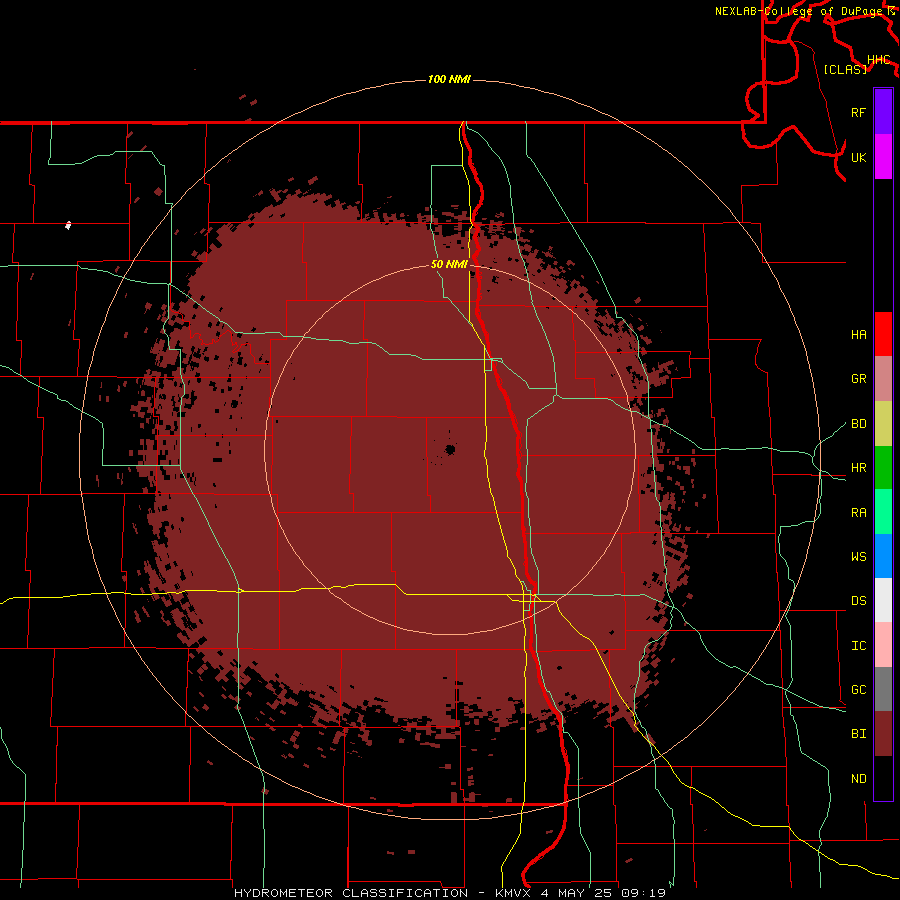Pick the dark green HR swatch
The width and height of the screenshot is (900, 900).
[x=883, y=468]
